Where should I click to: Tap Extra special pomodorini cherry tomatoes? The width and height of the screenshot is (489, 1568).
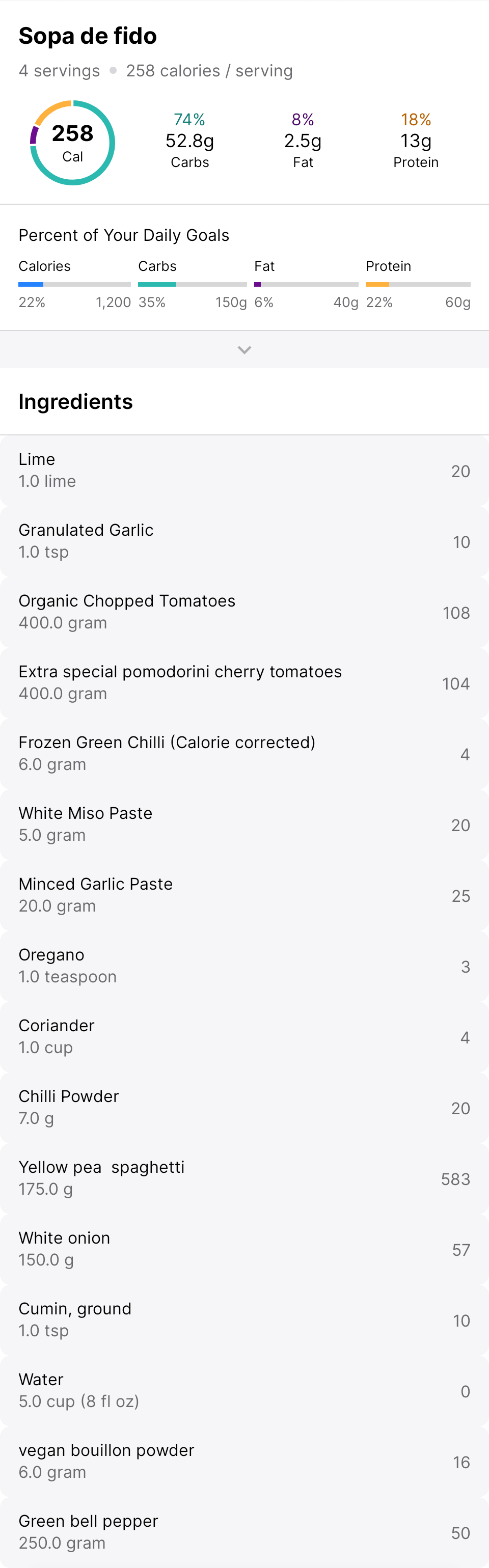pyautogui.click(x=244, y=682)
